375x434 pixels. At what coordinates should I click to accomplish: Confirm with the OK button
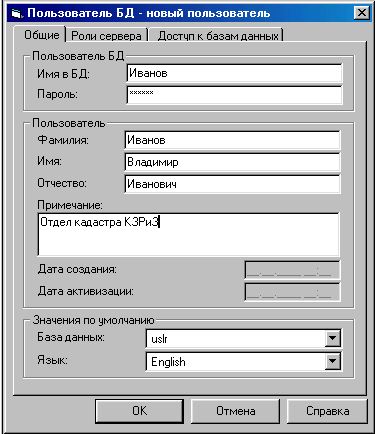click(x=139, y=411)
